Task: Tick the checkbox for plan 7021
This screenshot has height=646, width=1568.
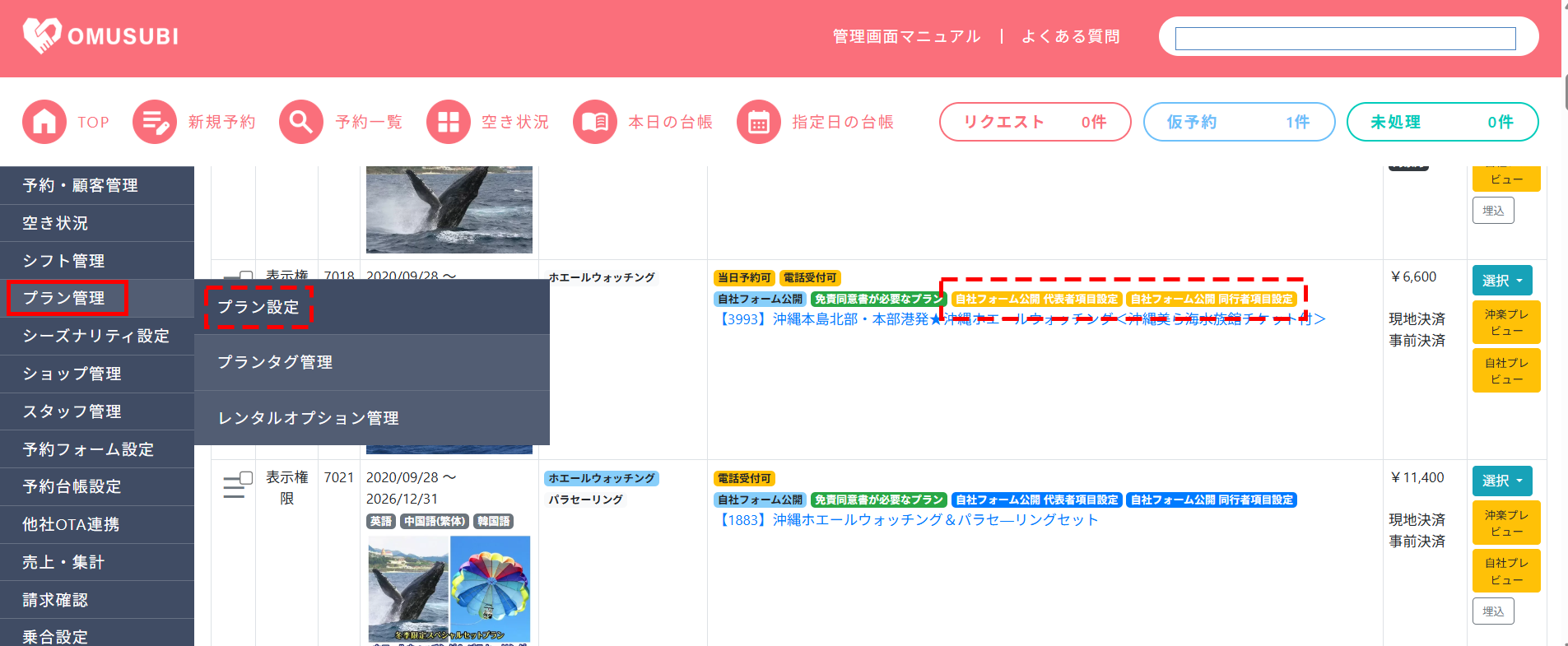Action: point(246,478)
